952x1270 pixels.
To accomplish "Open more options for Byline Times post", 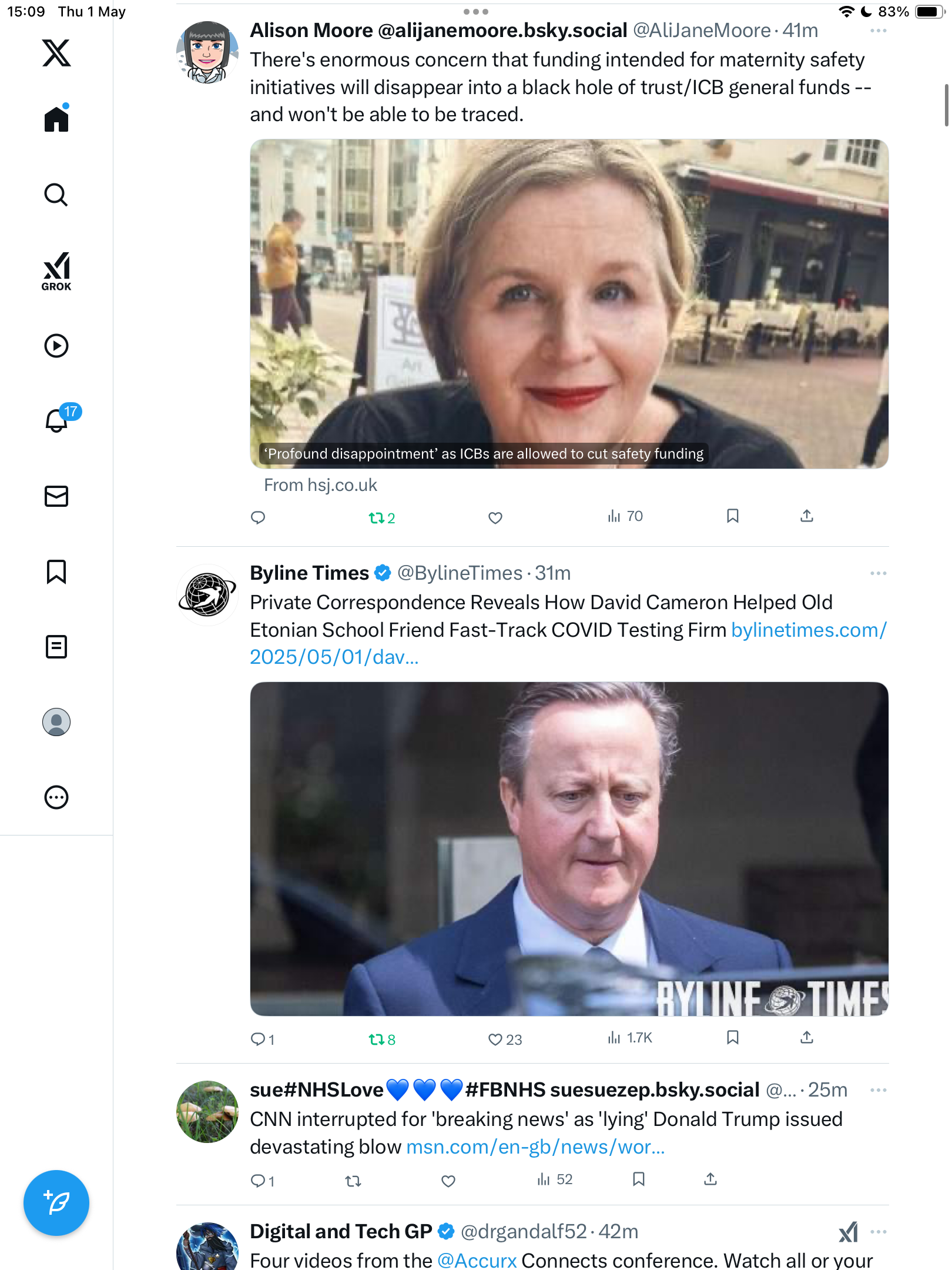I will pyautogui.click(x=878, y=573).
